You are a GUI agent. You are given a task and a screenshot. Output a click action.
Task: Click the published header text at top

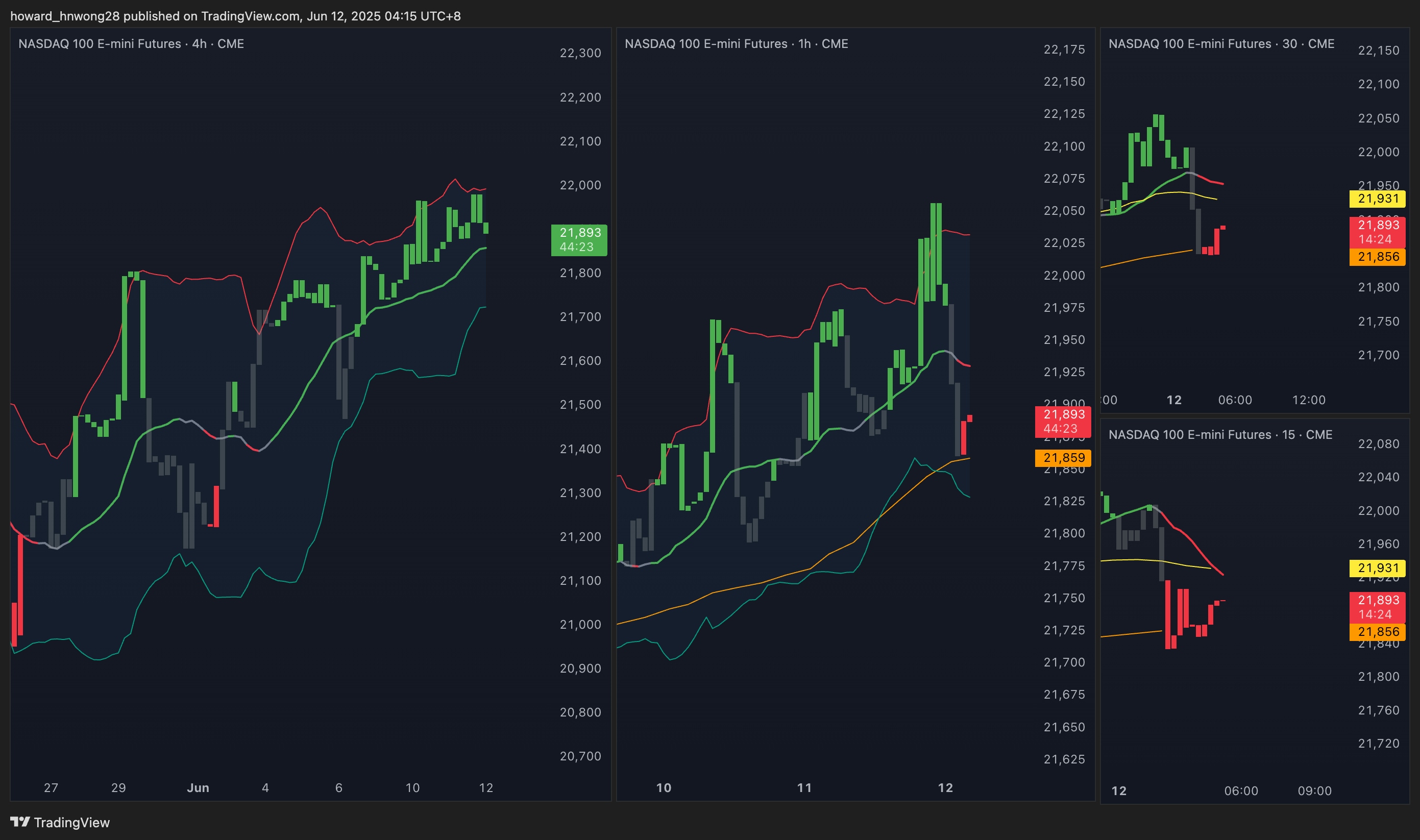tap(235, 16)
